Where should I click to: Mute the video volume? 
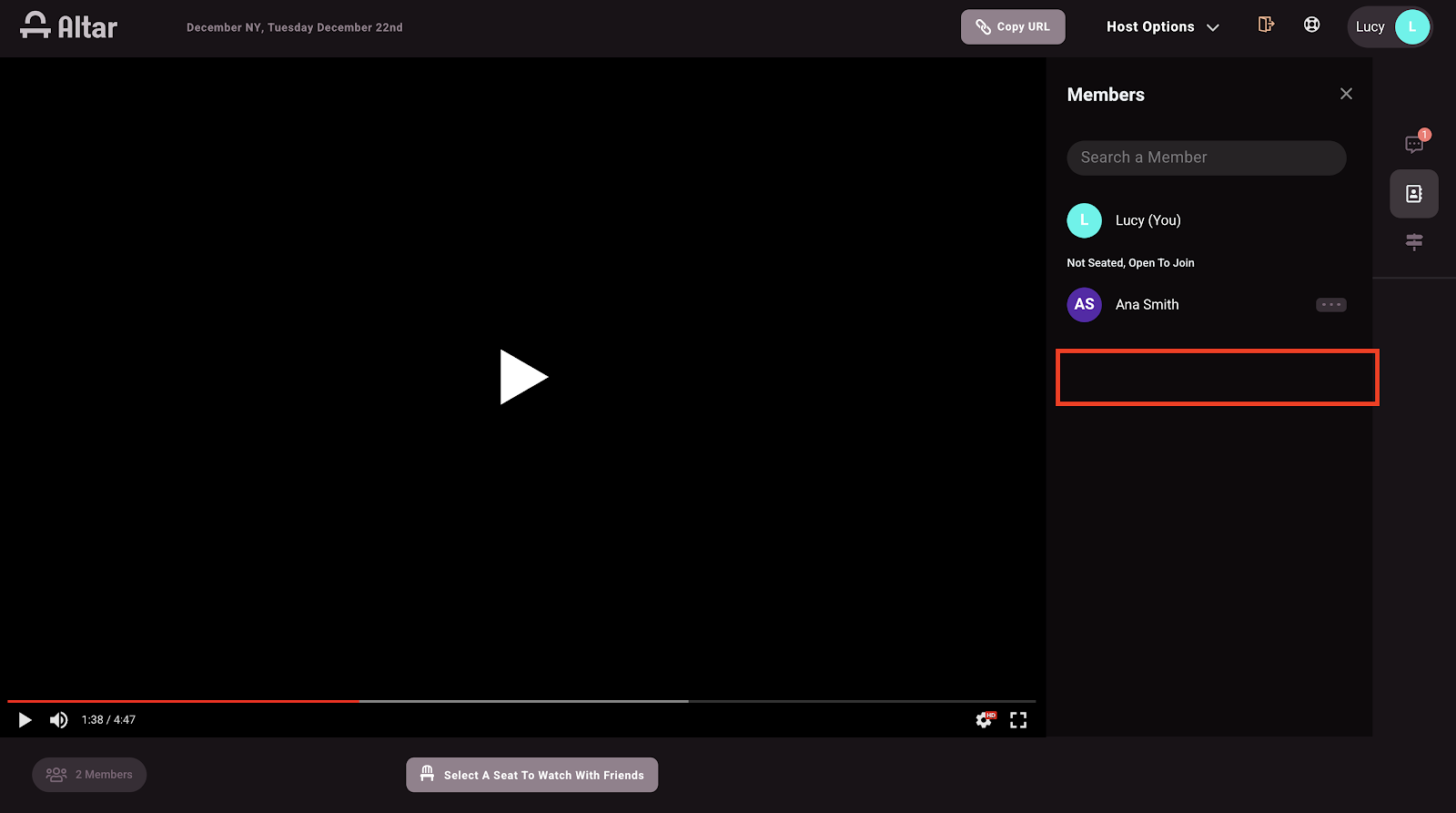(x=59, y=720)
